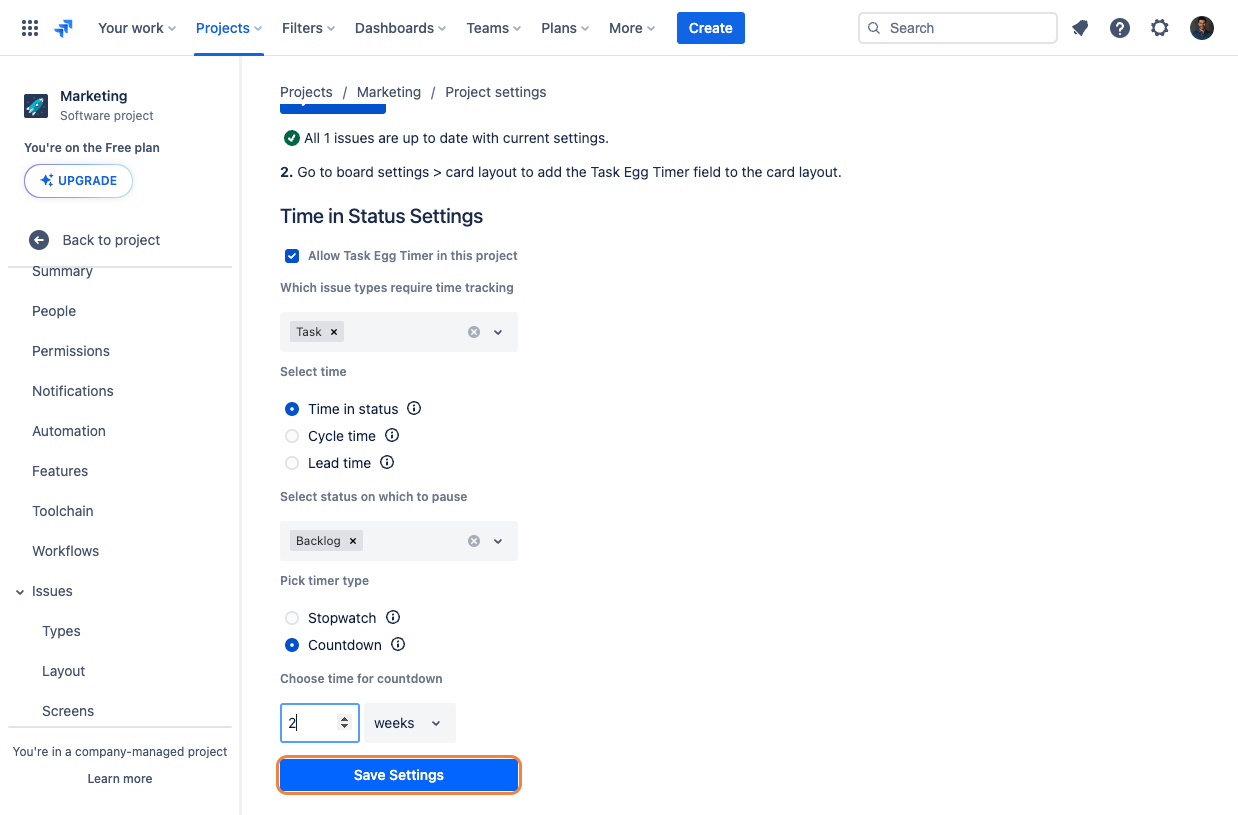The width and height of the screenshot is (1238, 815).
Task: Collapse the Issues sidebar section
Action: click(x=20, y=592)
